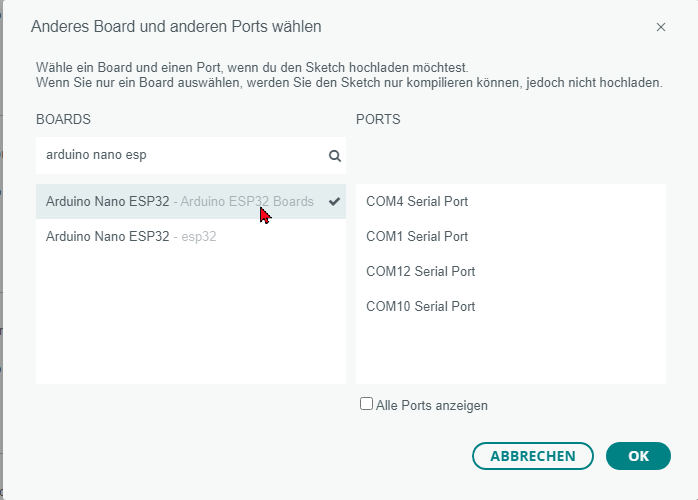The image size is (698, 500).
Task: Close the board and port selection dialog
Action: 661,27
